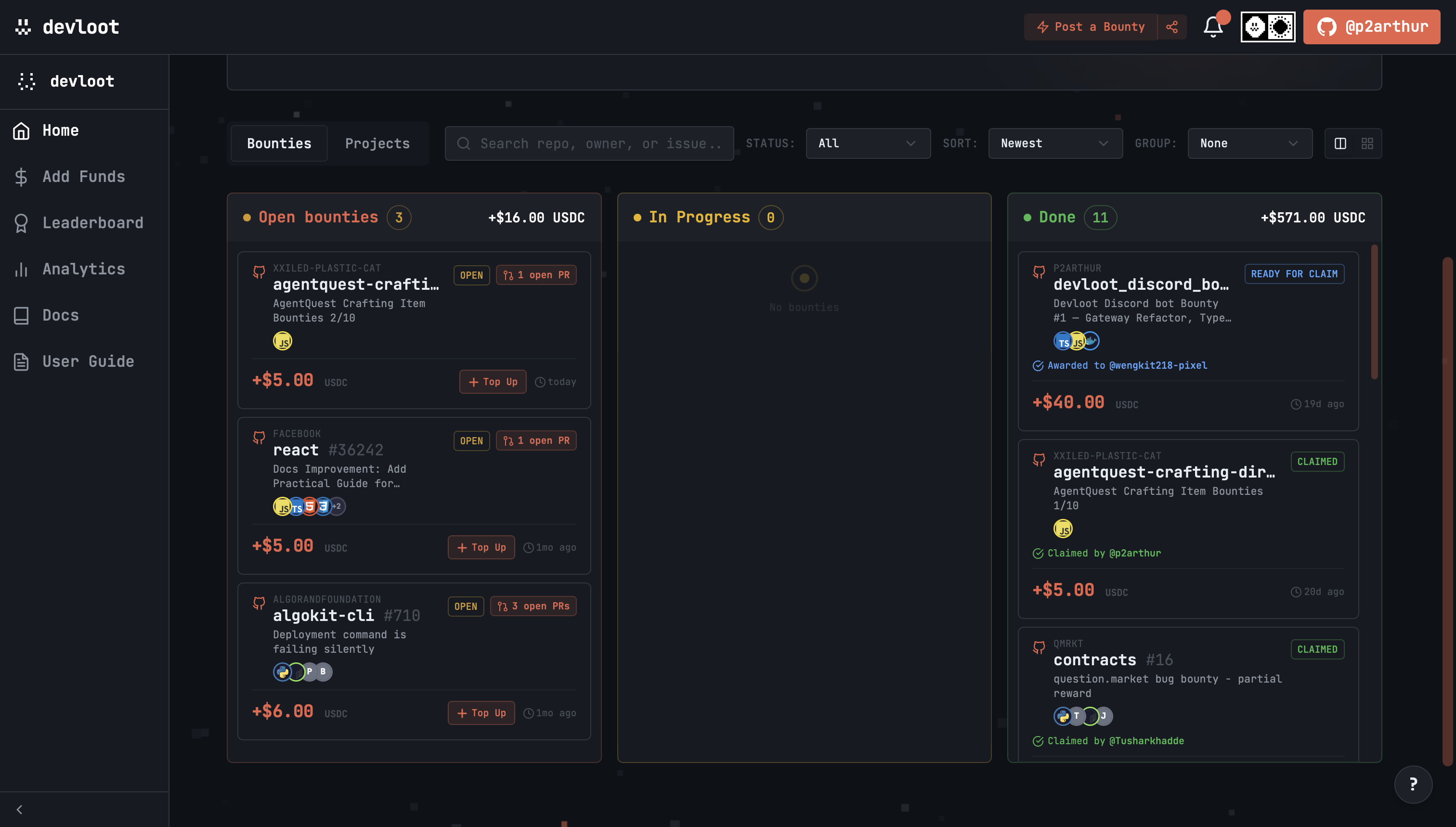Open the pixel avatar thumbnail in header
Image resolution: width=1456 pixels, height=827 pixels.
(x=1268, y=26)
